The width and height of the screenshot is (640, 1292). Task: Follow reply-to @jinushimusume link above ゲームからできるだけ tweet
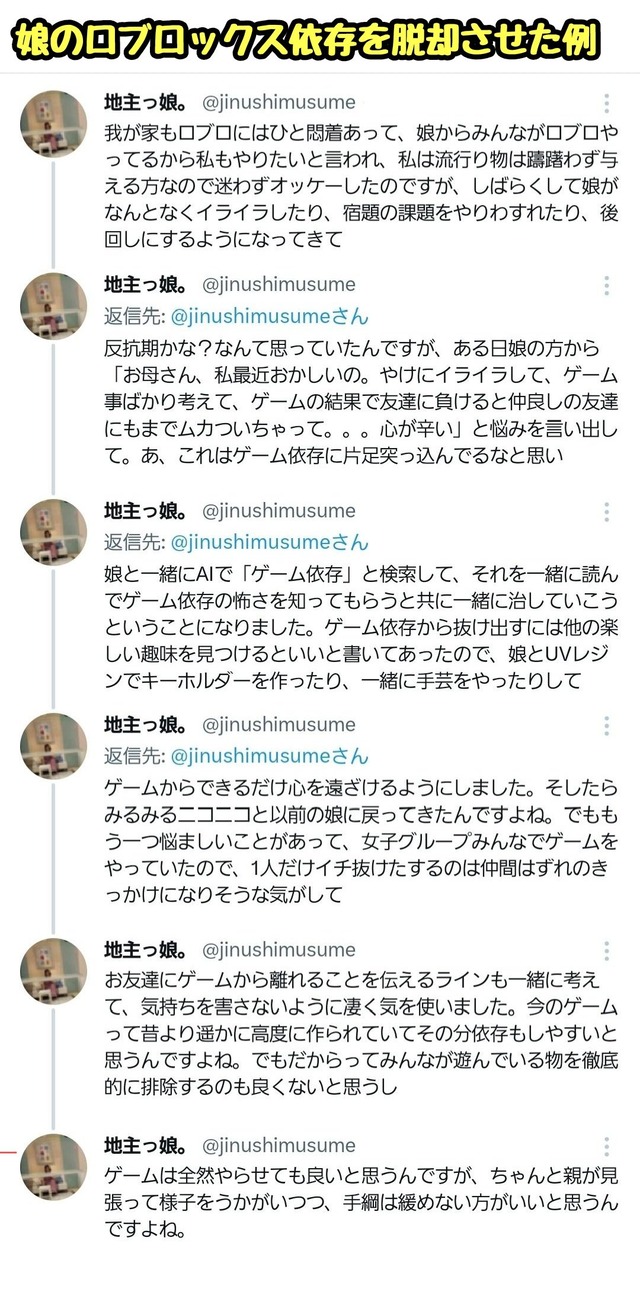269,756
